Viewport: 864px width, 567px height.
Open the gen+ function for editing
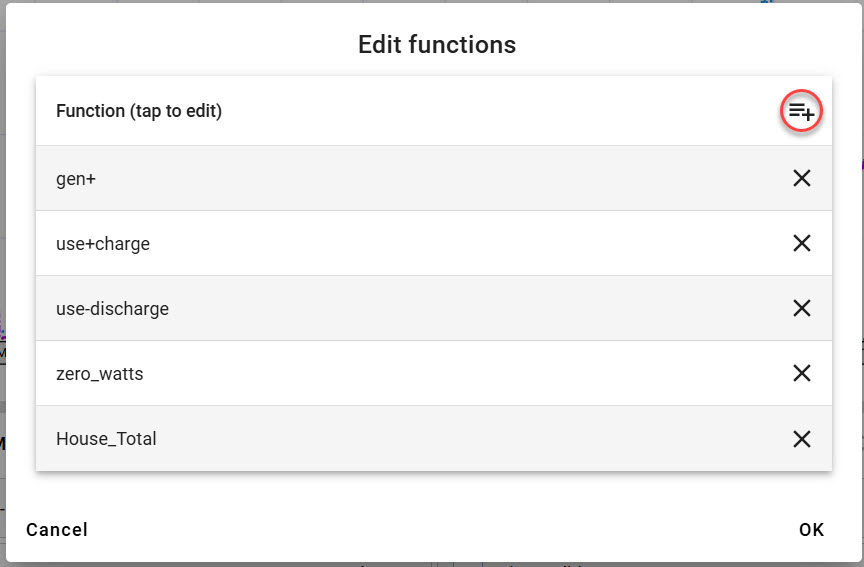point(76,179)
